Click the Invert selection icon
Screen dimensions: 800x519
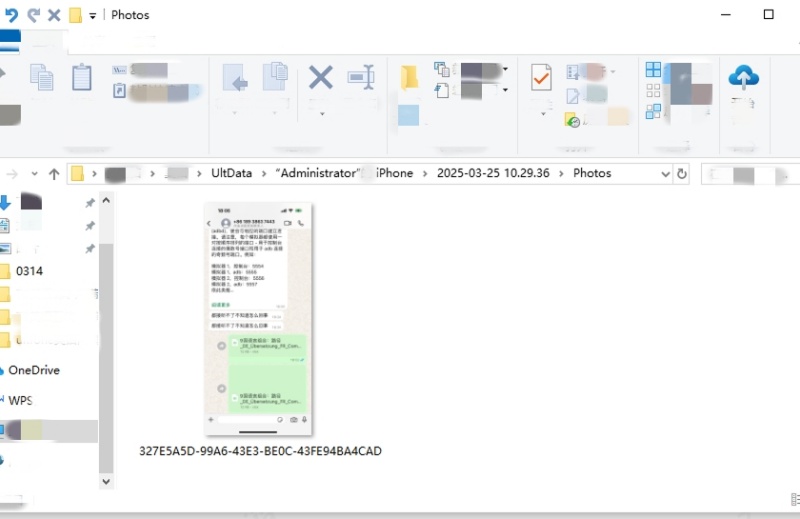coord(653,111)
